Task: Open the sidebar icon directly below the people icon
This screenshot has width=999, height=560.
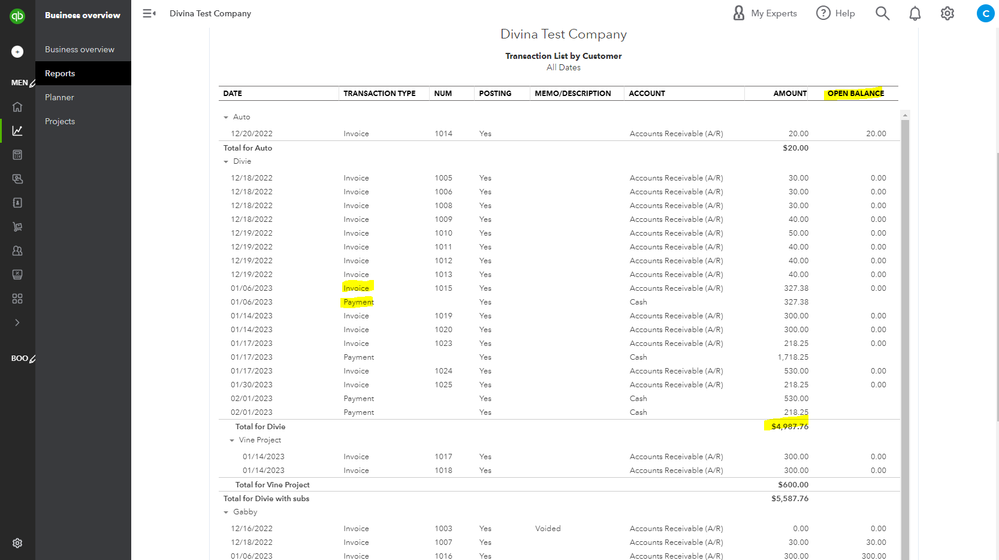Action: (x=17, y=275)
